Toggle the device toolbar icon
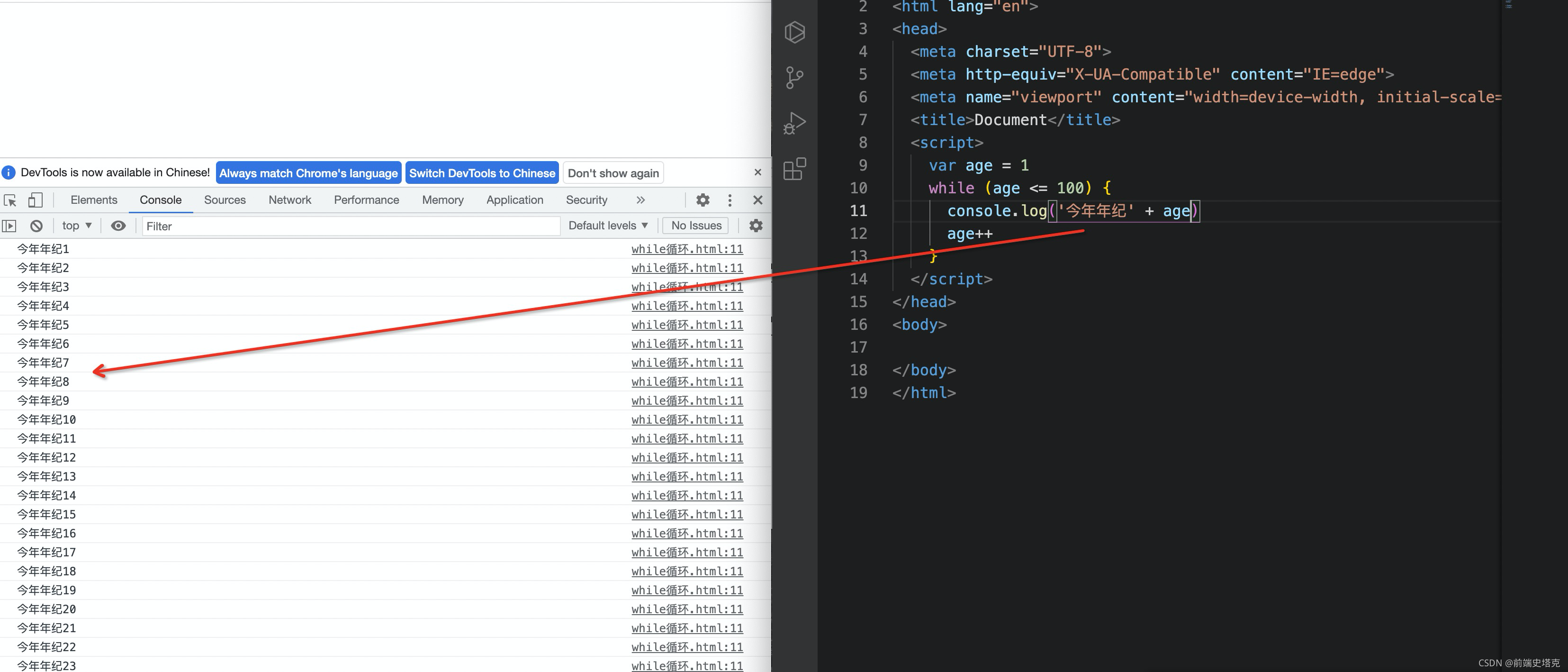Screen dimensions: 1568x672 [36, 200]
